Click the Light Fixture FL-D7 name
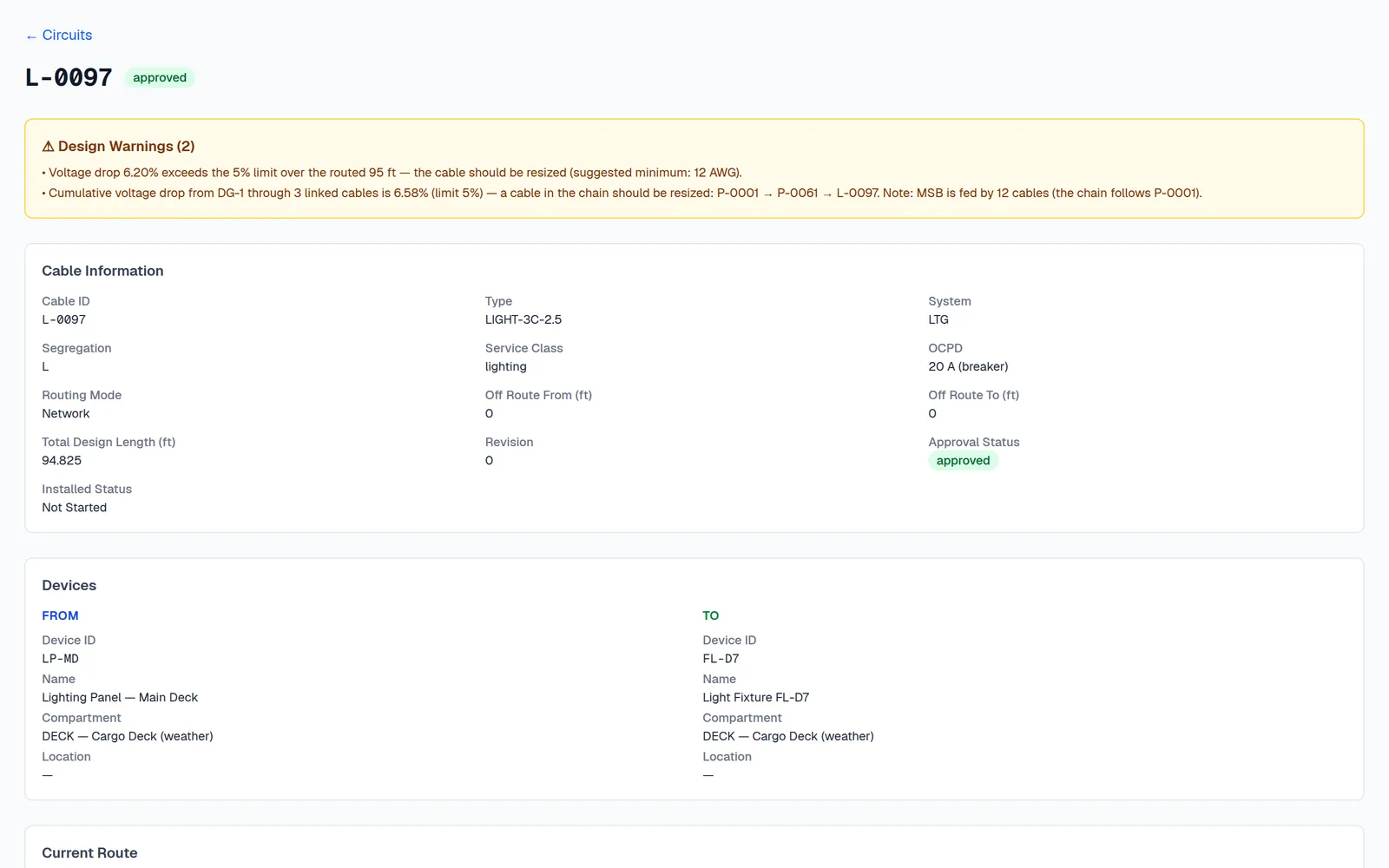The height and width of the screenshot is (868, 1389). pyautogui.click(x=756, y=697)
